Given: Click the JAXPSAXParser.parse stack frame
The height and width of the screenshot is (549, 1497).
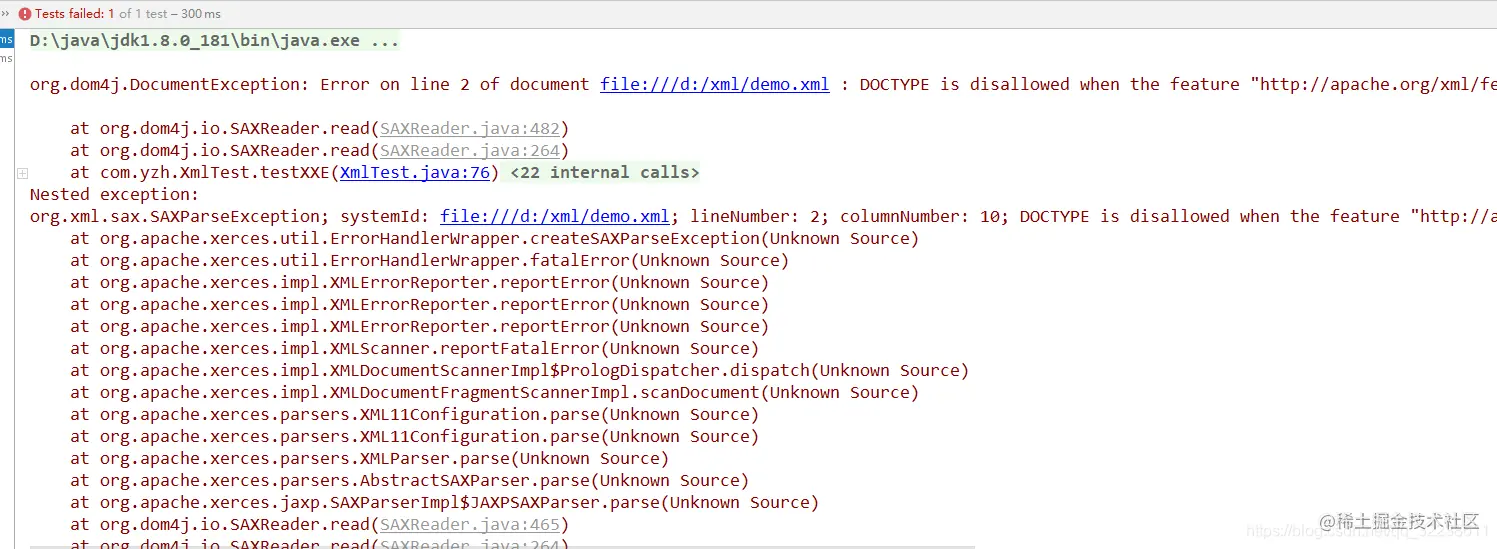Looking at the screenshot, I should tap(444, 502).
